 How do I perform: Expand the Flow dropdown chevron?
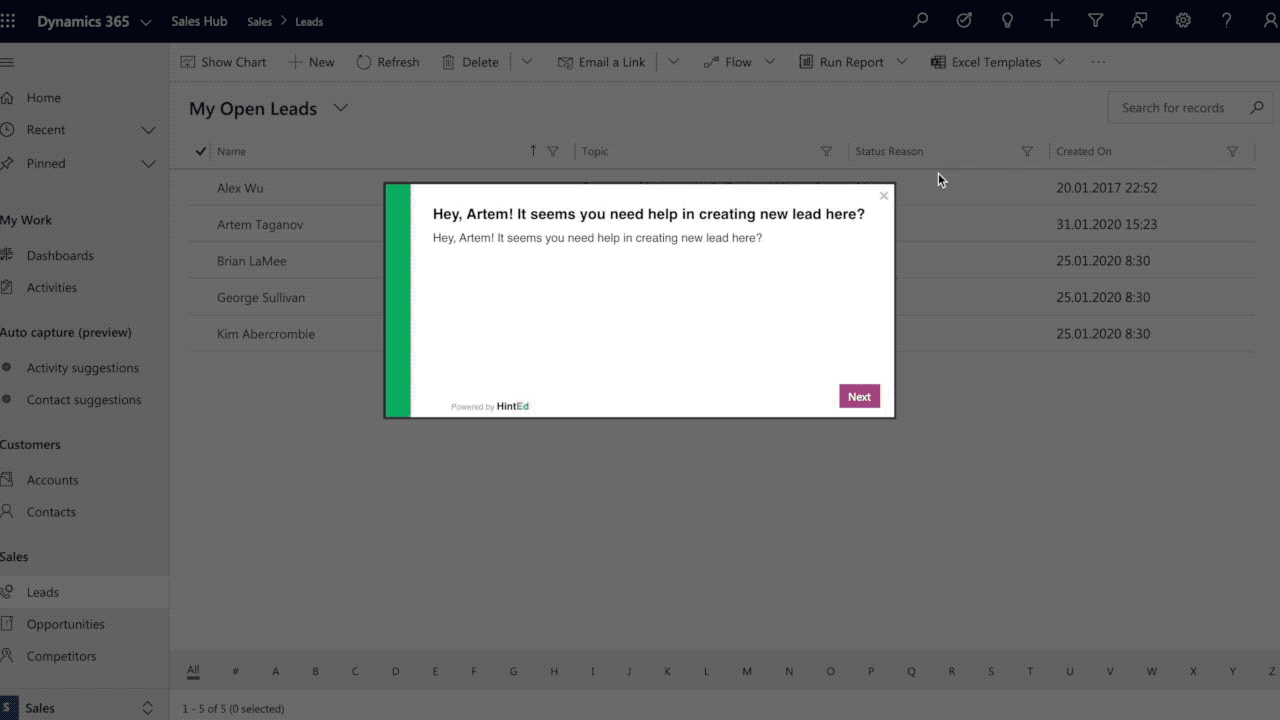click(x=770, y=62)
